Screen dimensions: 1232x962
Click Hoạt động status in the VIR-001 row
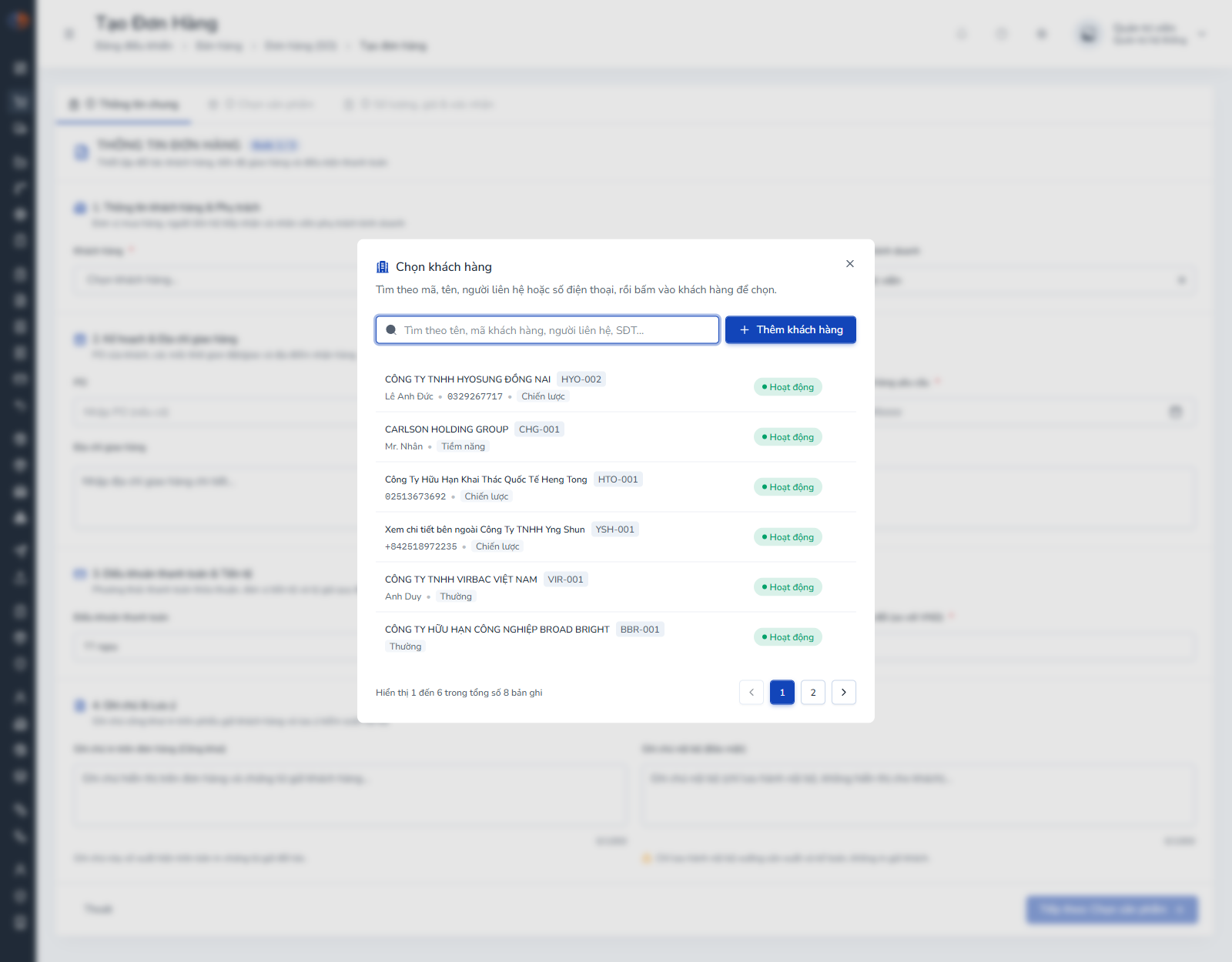coord(788,587)
